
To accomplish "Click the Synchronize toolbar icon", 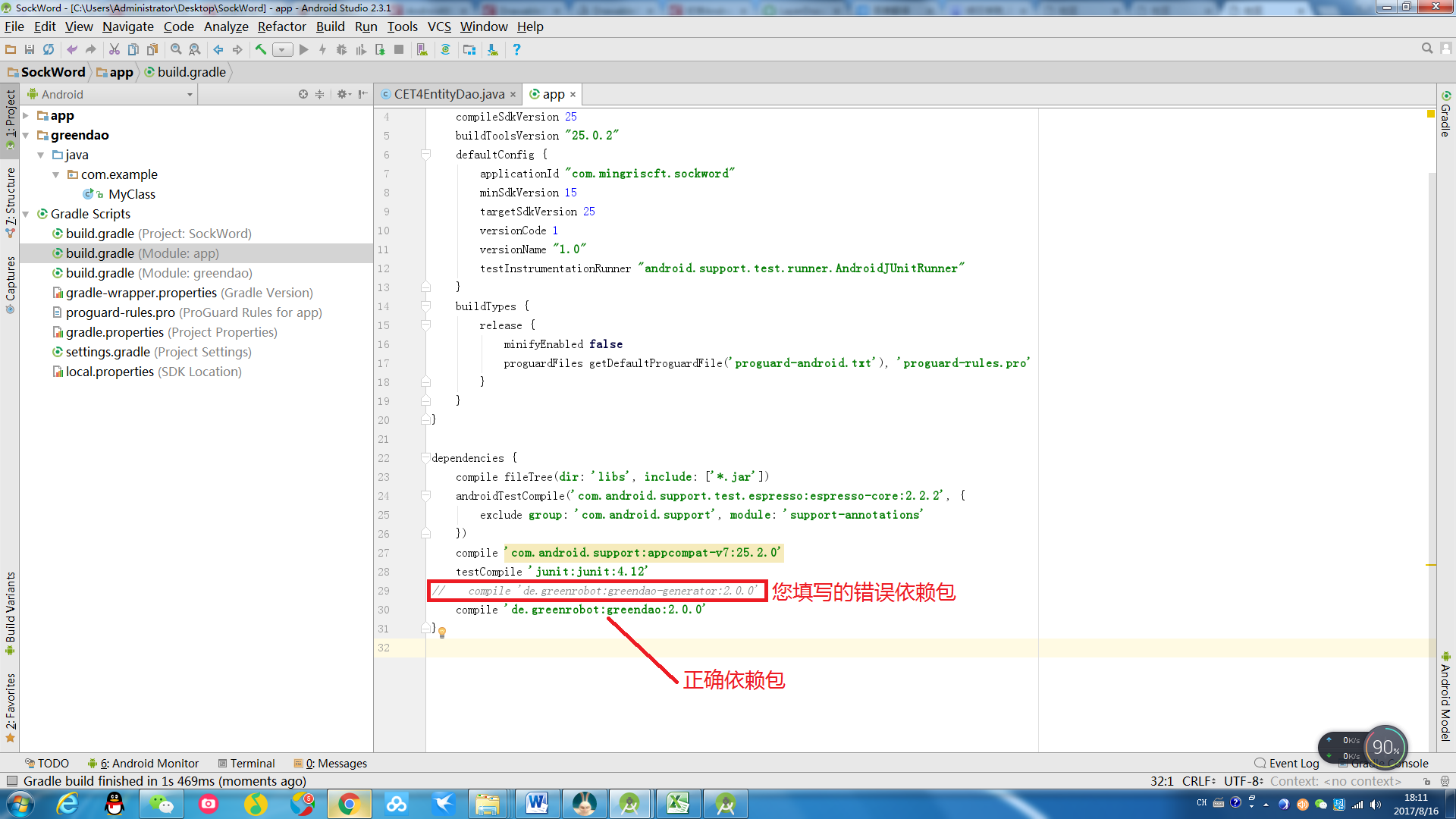I will [x=49, y=49].
